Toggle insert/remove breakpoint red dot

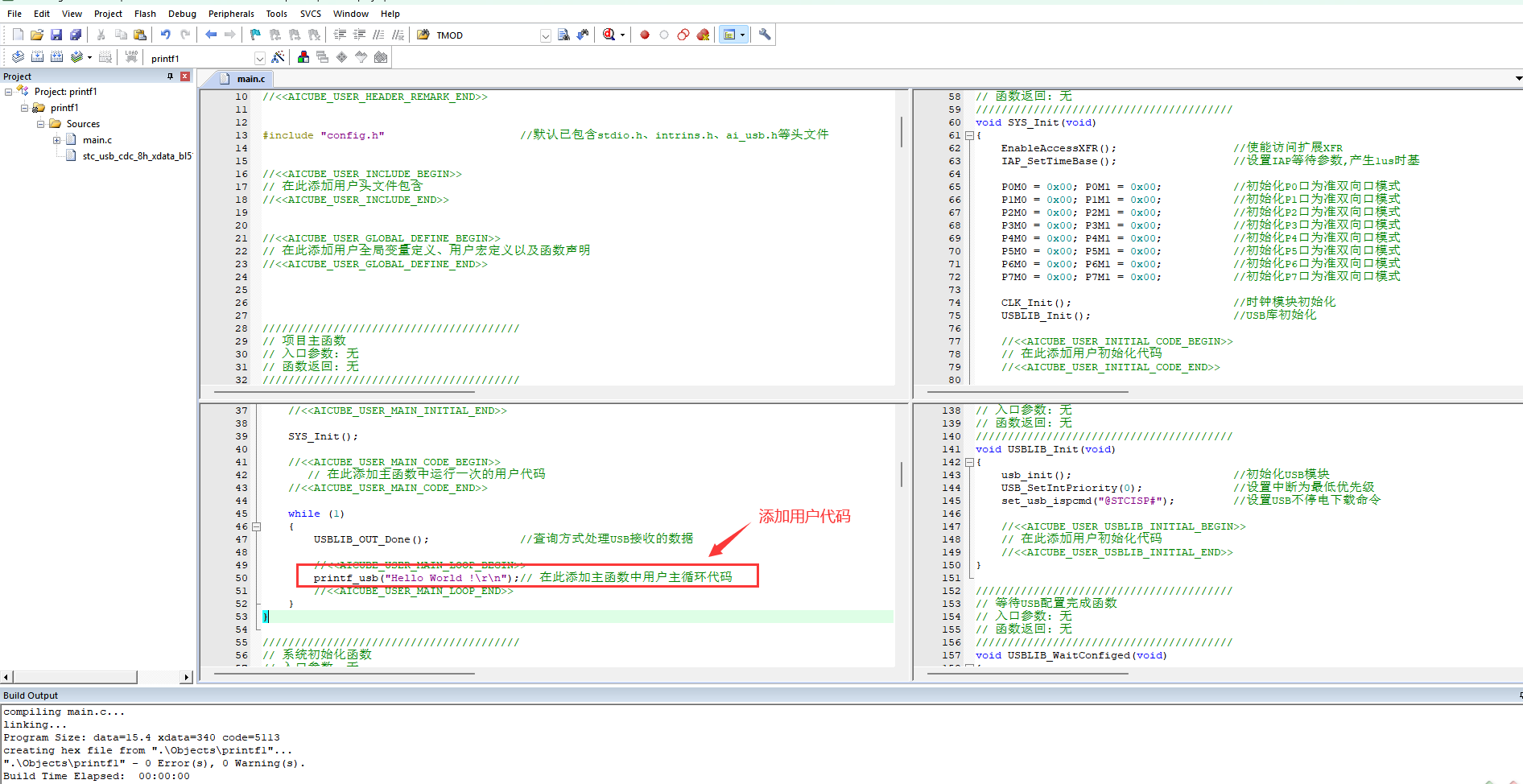coord(645,35)
